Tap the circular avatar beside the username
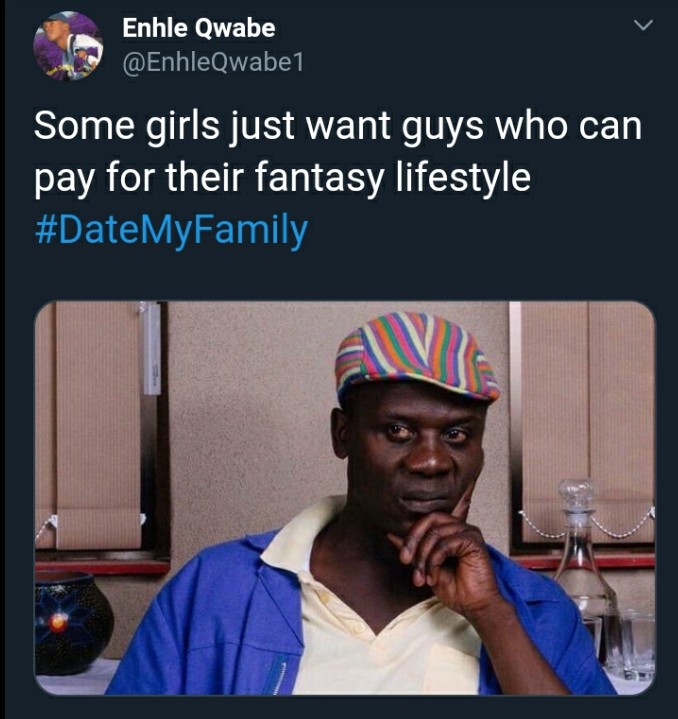The image size is (678, 719). tap(68, 46)
